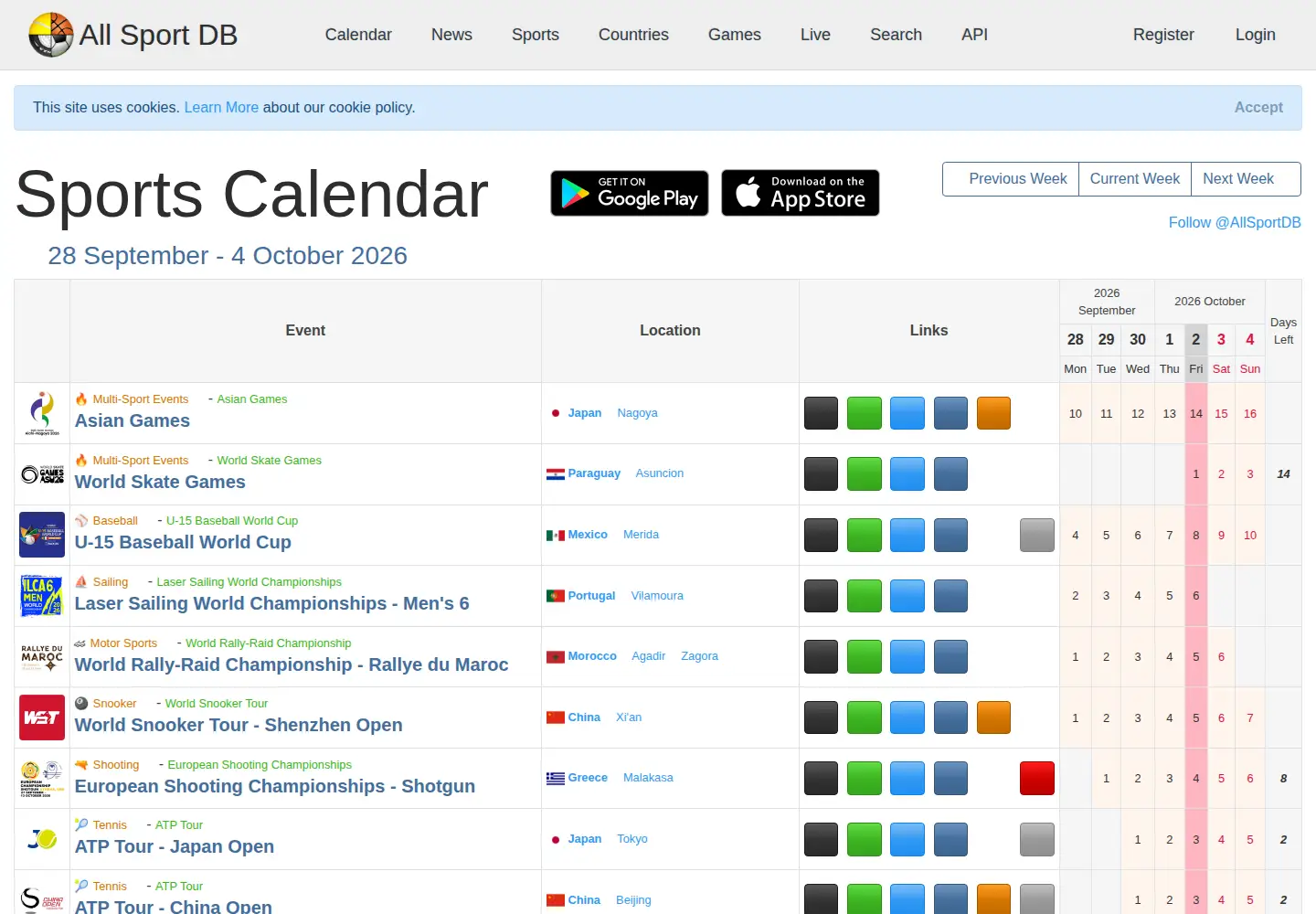1316x914 pixels.
Task: Click the All Sport DB logo
Action: click(133, 35)
